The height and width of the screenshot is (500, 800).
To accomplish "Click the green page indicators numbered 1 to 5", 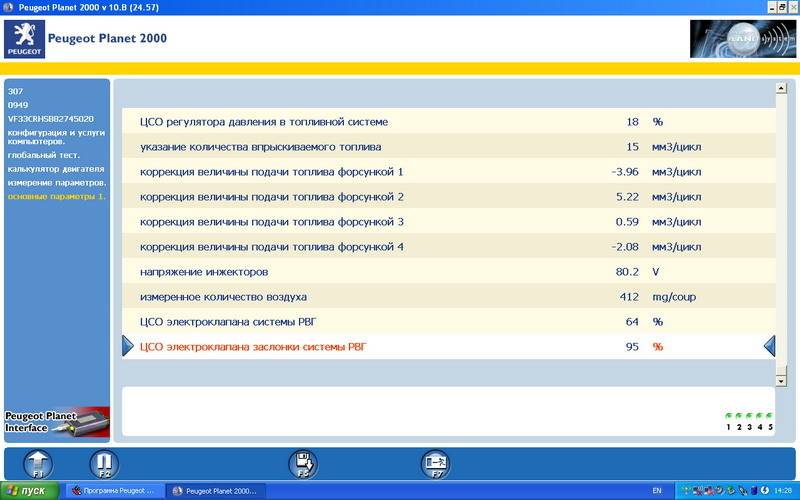I will (749, 420).
